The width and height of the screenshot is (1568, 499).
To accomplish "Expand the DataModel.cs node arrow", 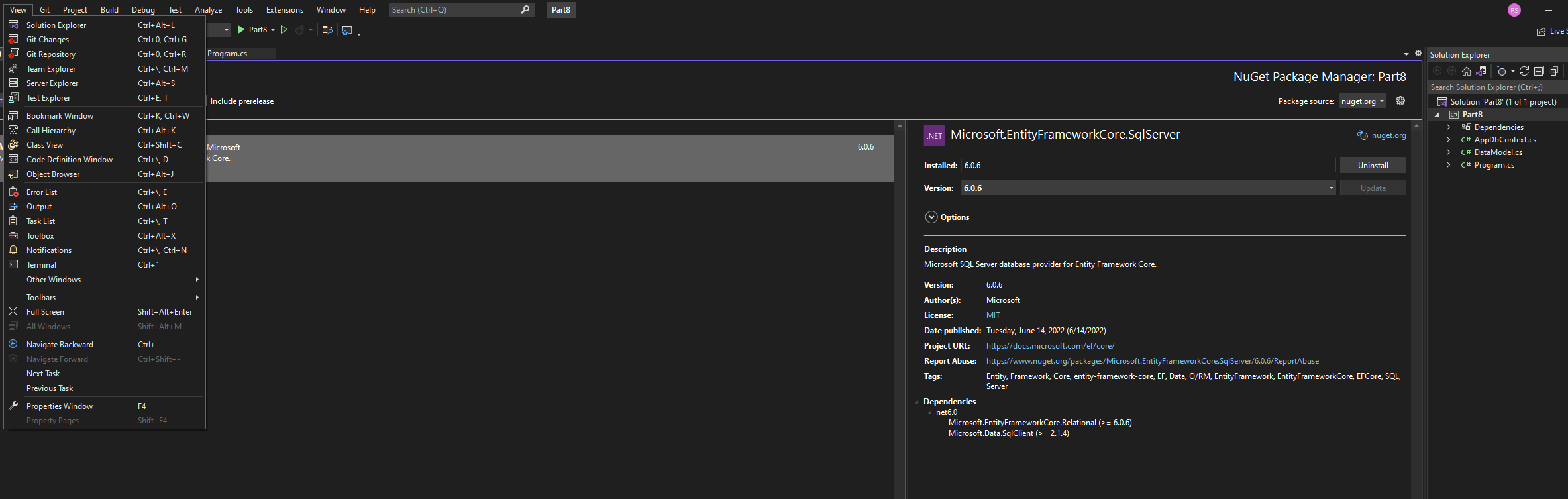I will pos(1448,152).
